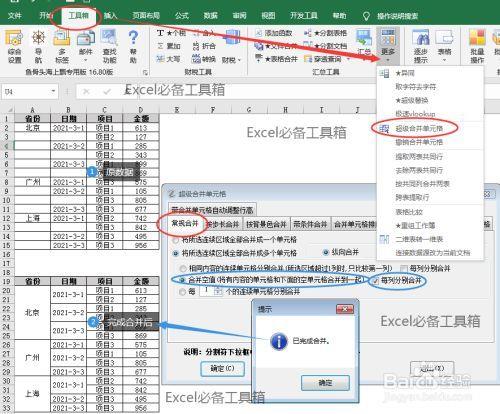Screen dimensions: 500x414
Task: Select radio 相同内容的连续单元格分别合并
Action: point(183,268)
